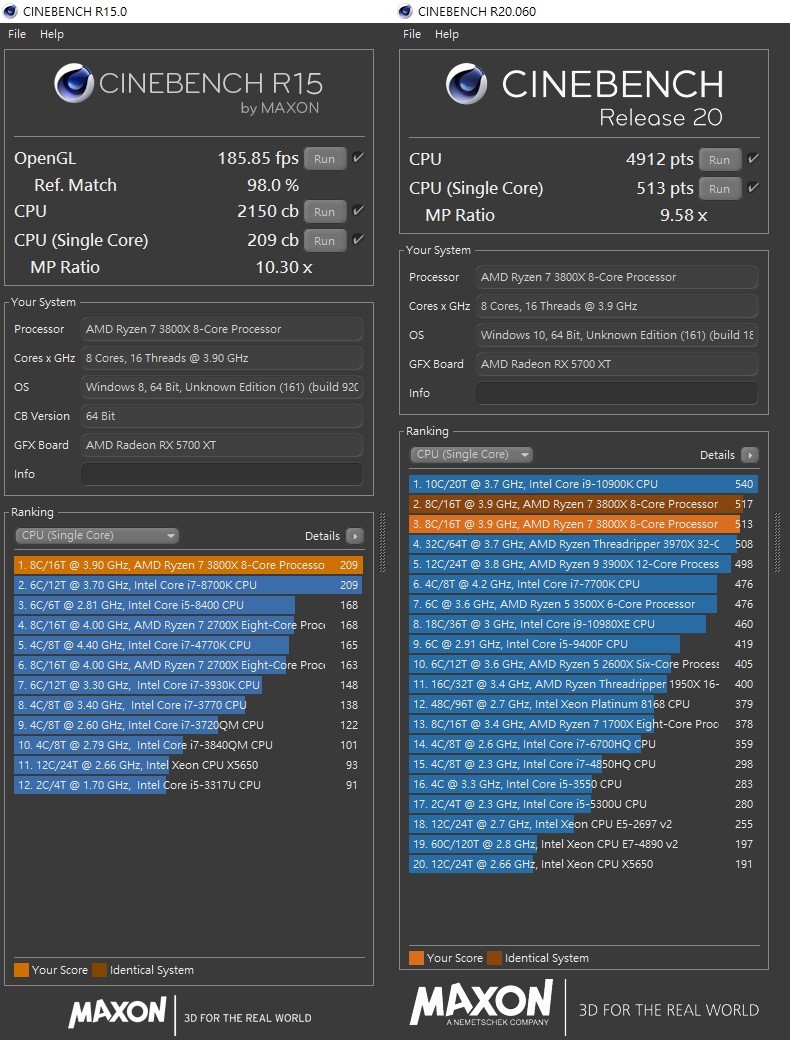The width and height of the screenshot is (790, 1040).
Task: Select R20 ranking row Ryzen 5 3500X
Action: 584,604
